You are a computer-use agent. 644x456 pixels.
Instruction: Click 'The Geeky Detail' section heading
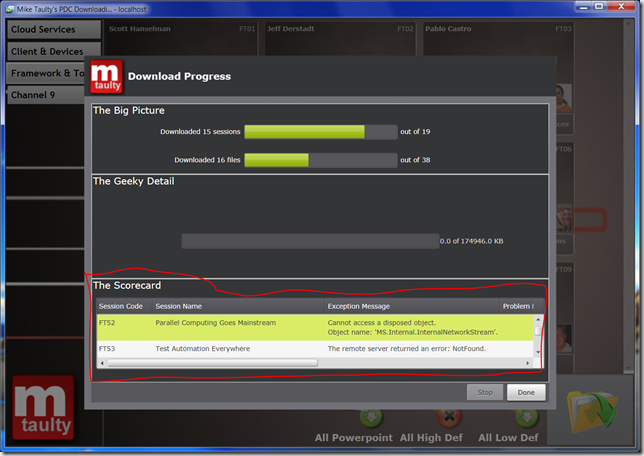point(133,181)
